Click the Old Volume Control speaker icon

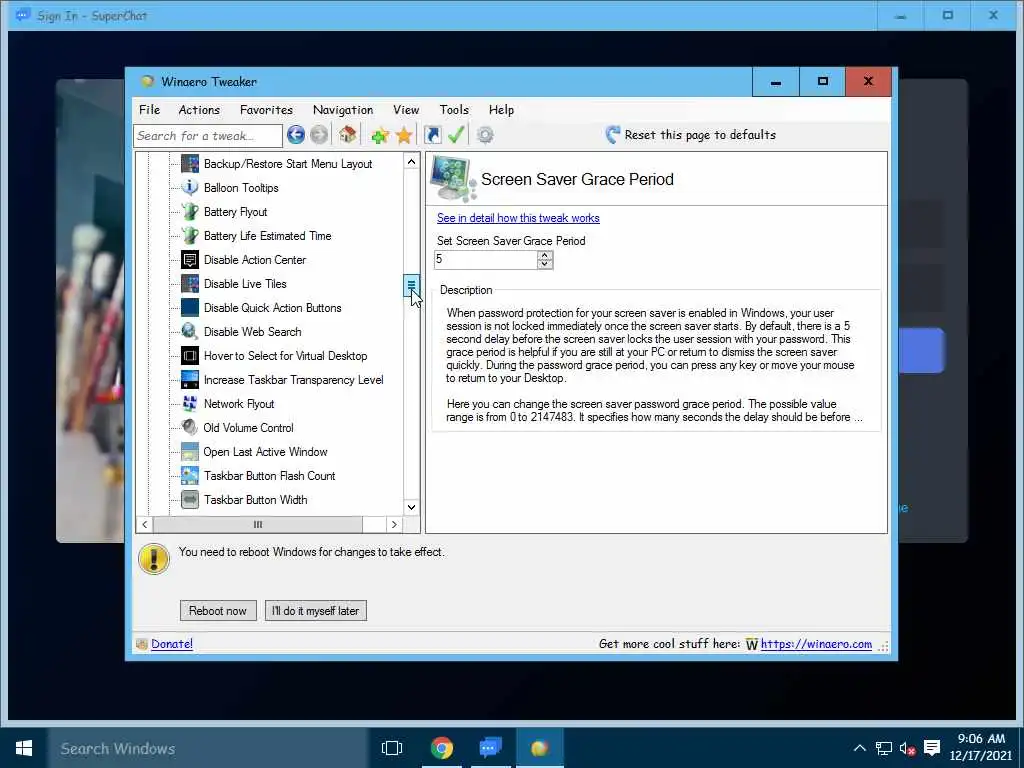point(189,428)
